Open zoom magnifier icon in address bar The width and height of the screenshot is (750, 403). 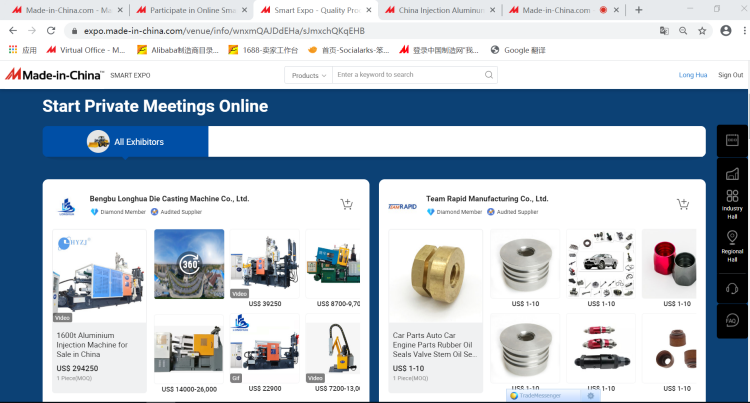pyautogui.click(x=683, y=31)
